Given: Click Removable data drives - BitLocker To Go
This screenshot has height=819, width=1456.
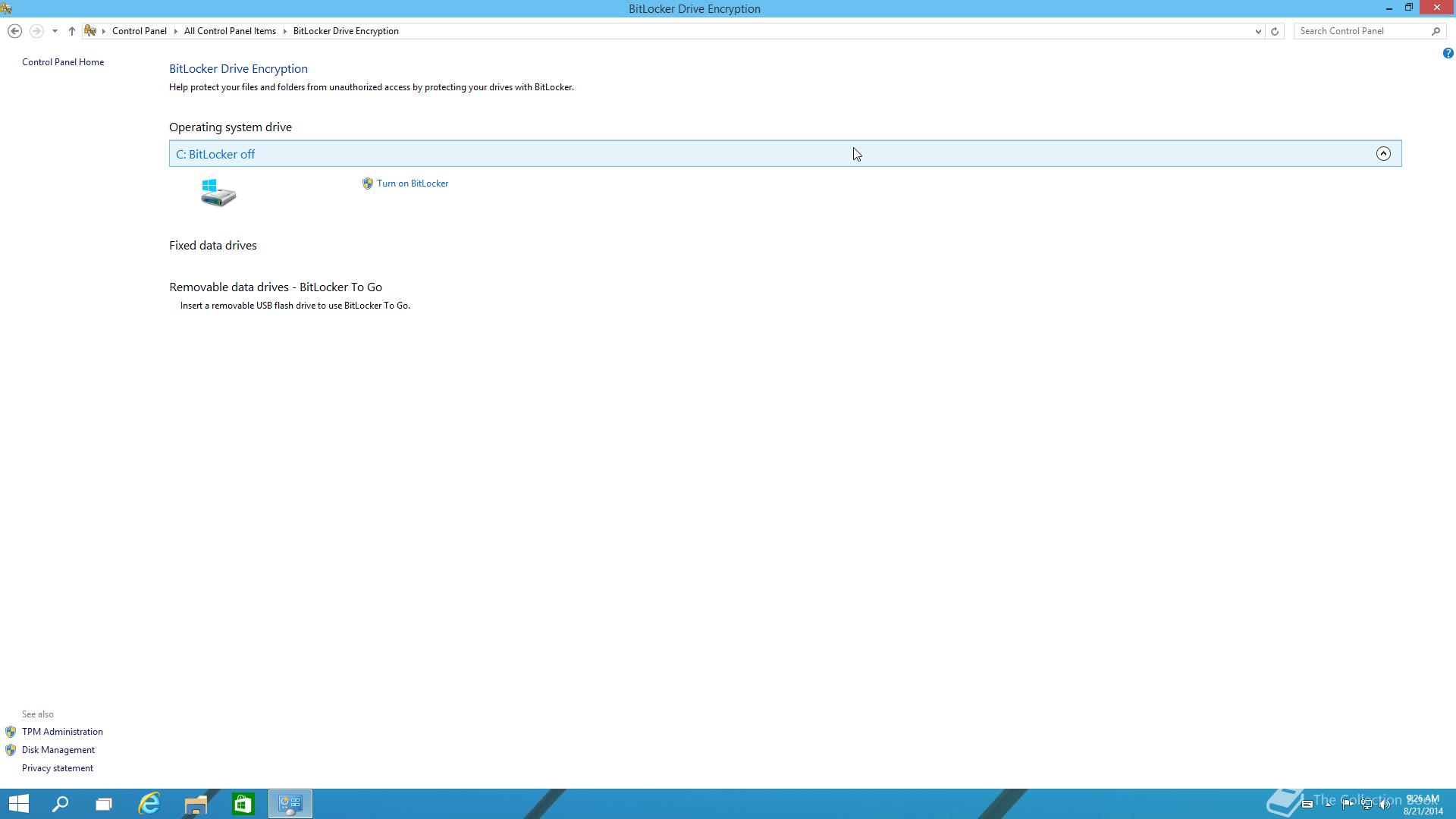Looking at the screenshot, I should [275, 287].
